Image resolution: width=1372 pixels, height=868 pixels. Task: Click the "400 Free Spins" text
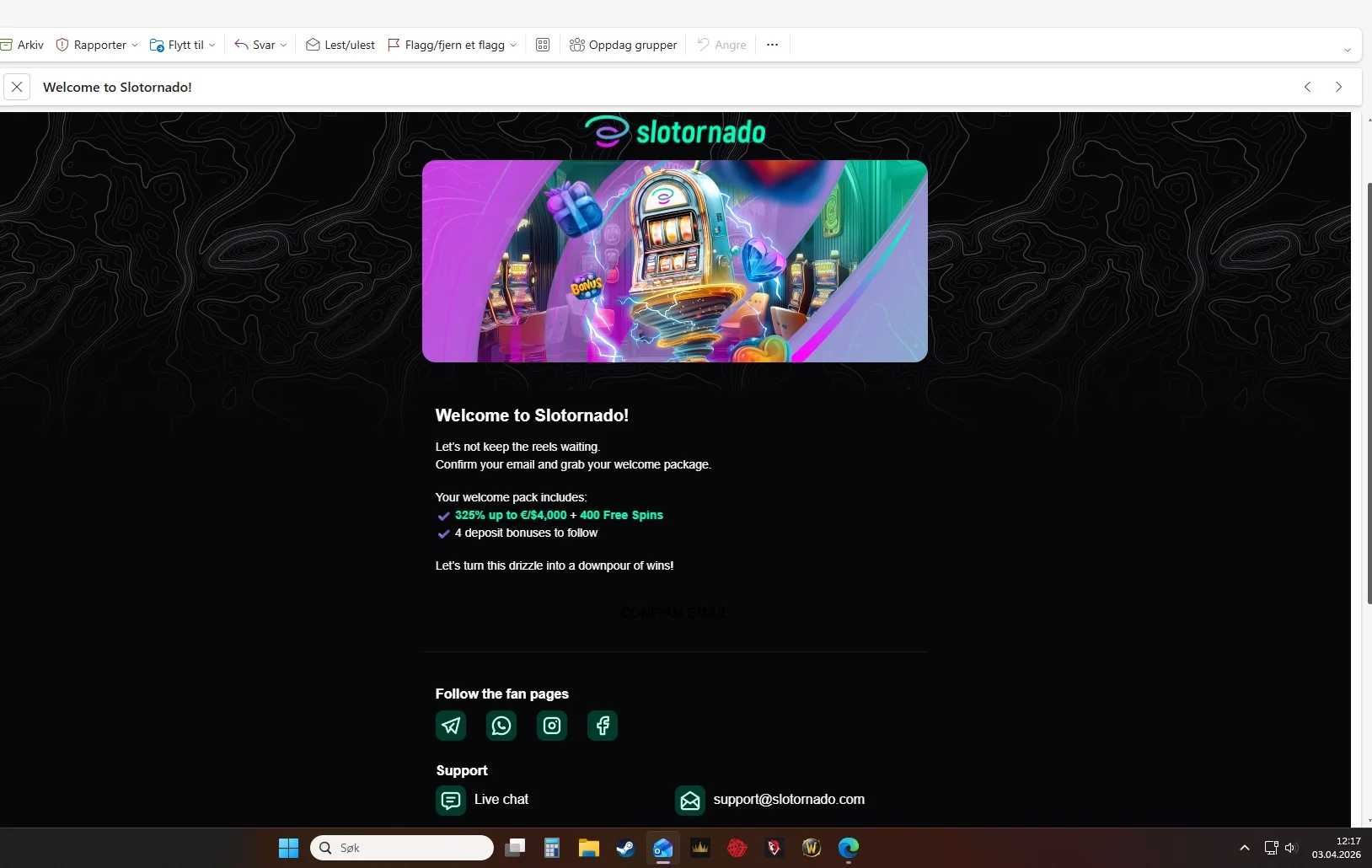click(621, 515)
